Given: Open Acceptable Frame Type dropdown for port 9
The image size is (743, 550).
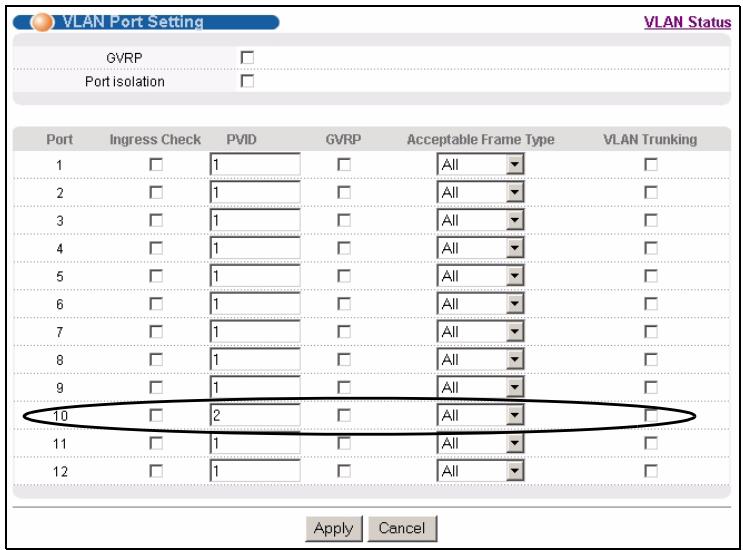Looking at the screenshot, I should point(480,388).
